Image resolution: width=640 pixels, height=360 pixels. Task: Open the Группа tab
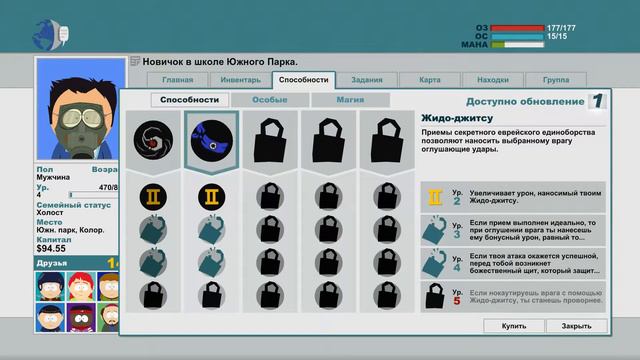click(x=556, y=80)
